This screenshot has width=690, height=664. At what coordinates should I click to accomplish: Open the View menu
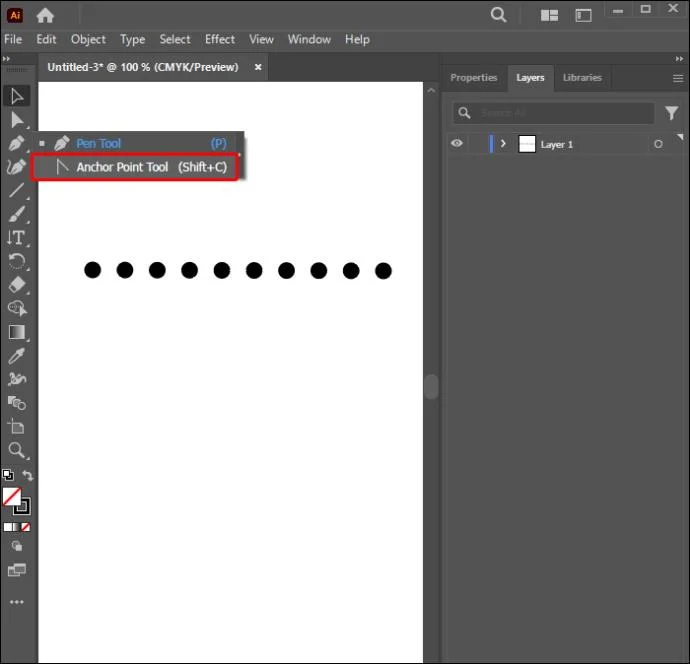click(261, 40)
